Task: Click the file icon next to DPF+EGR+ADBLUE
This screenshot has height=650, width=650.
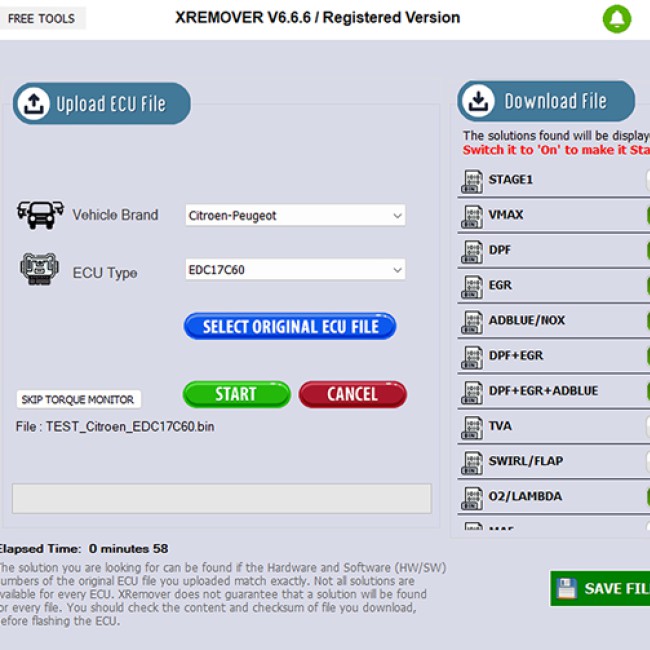Action: [x=472, y=393]
